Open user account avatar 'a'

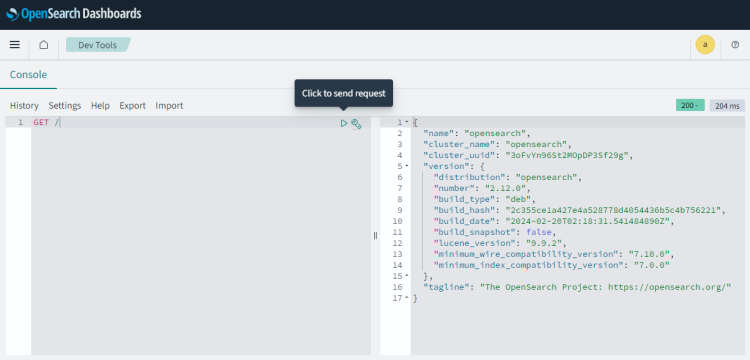[705, 45]
